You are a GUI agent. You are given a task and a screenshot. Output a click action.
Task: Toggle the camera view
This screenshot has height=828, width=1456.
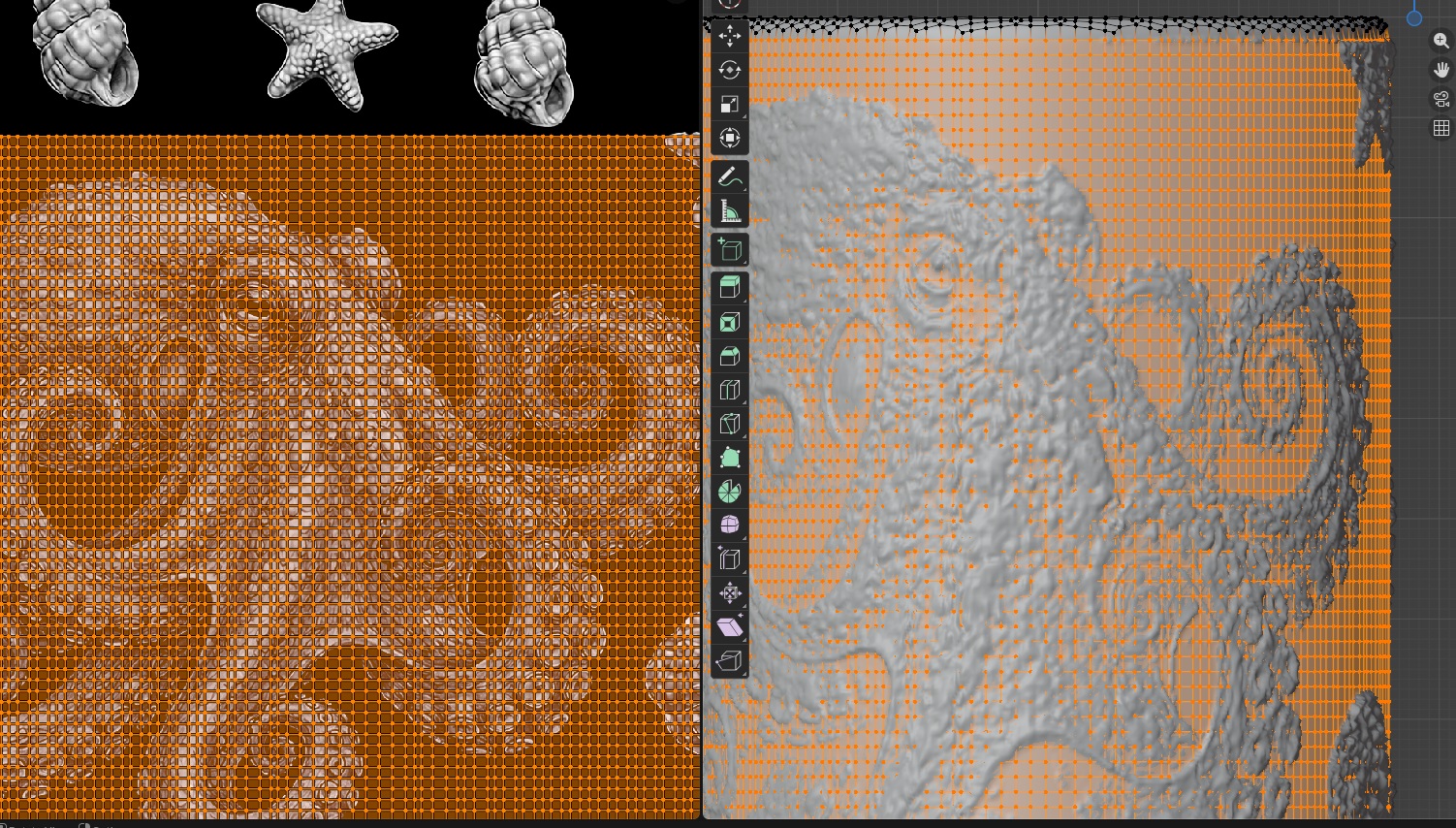[x=1440, y=99]
